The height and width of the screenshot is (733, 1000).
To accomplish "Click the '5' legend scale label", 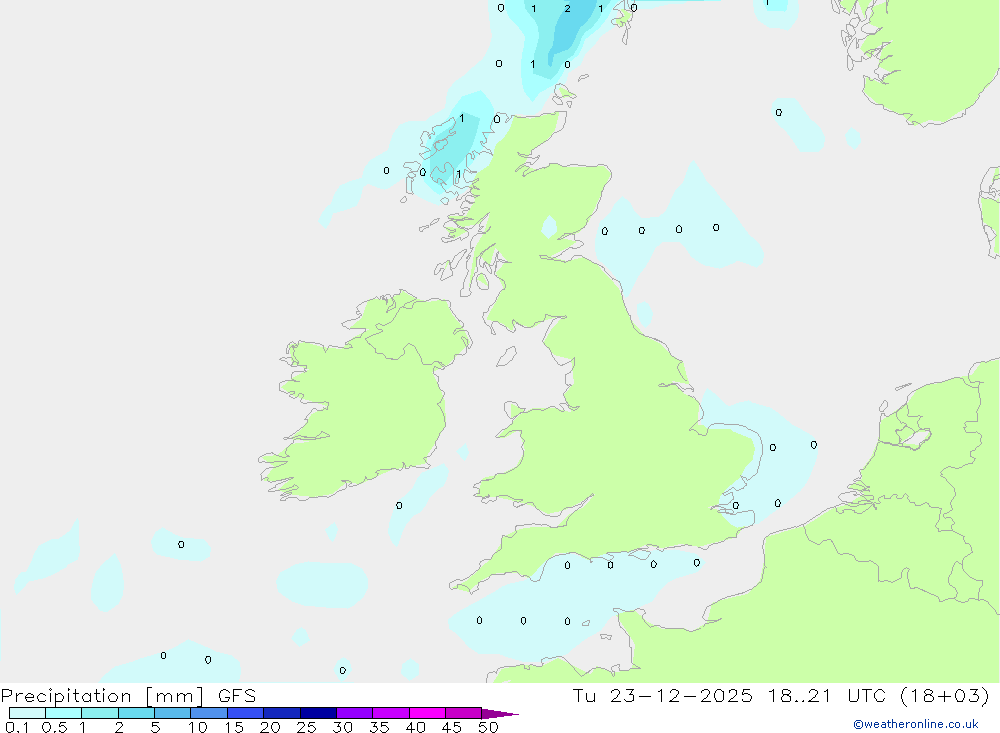I will point(155,727).
